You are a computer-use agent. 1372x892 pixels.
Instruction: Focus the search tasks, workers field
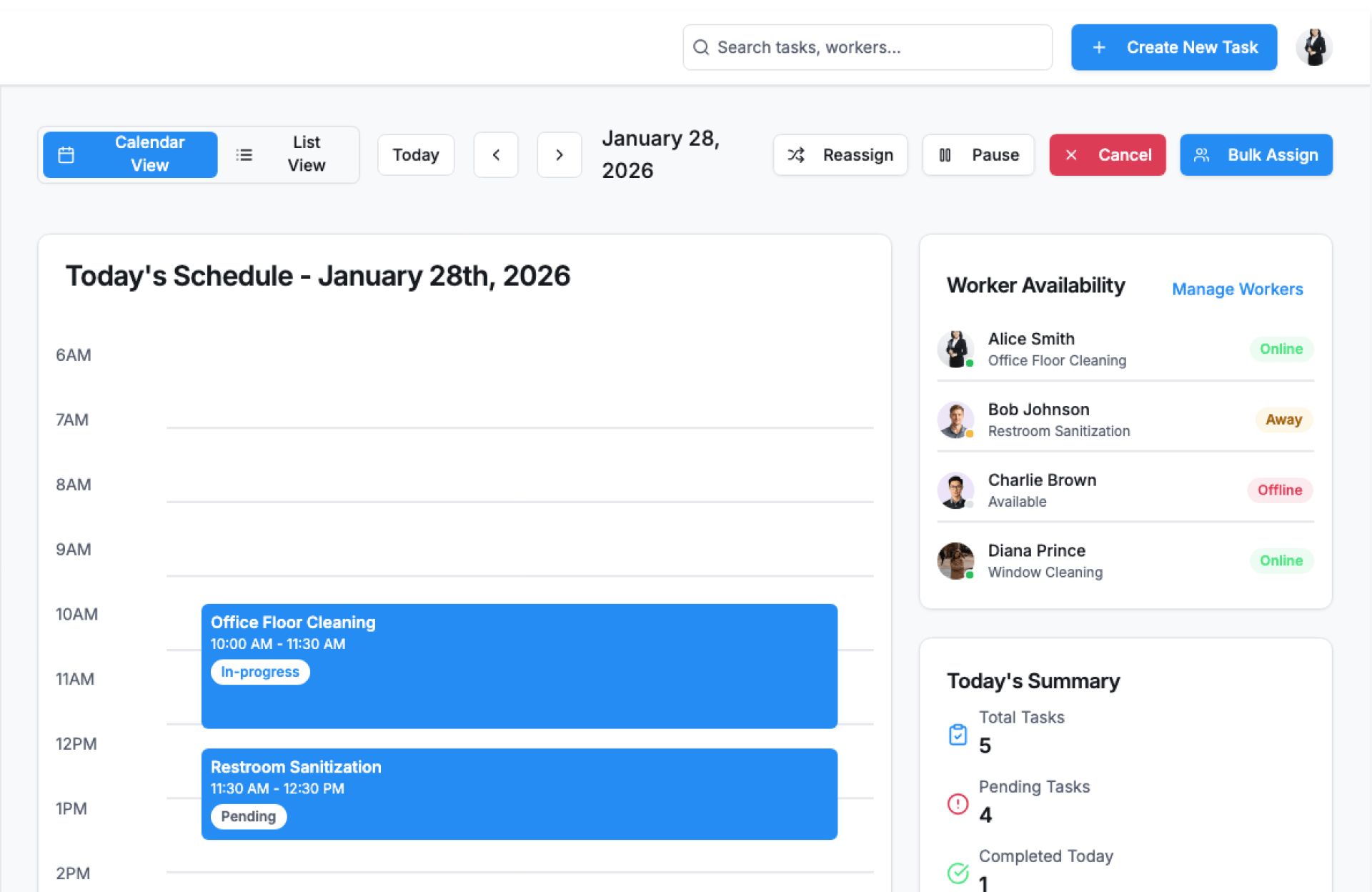point(867,47)
